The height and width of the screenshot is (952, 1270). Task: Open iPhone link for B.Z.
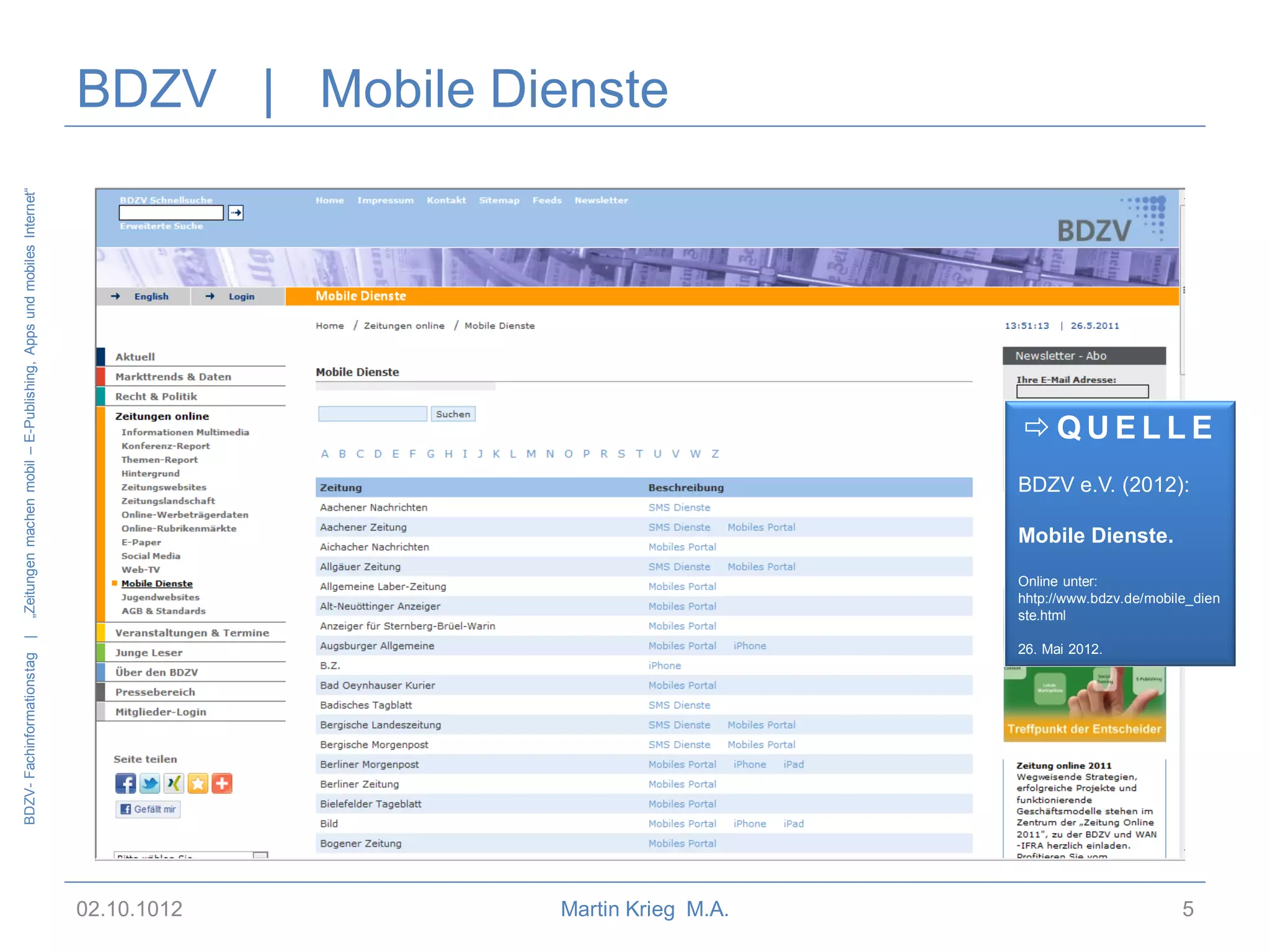tap(665, 666)
